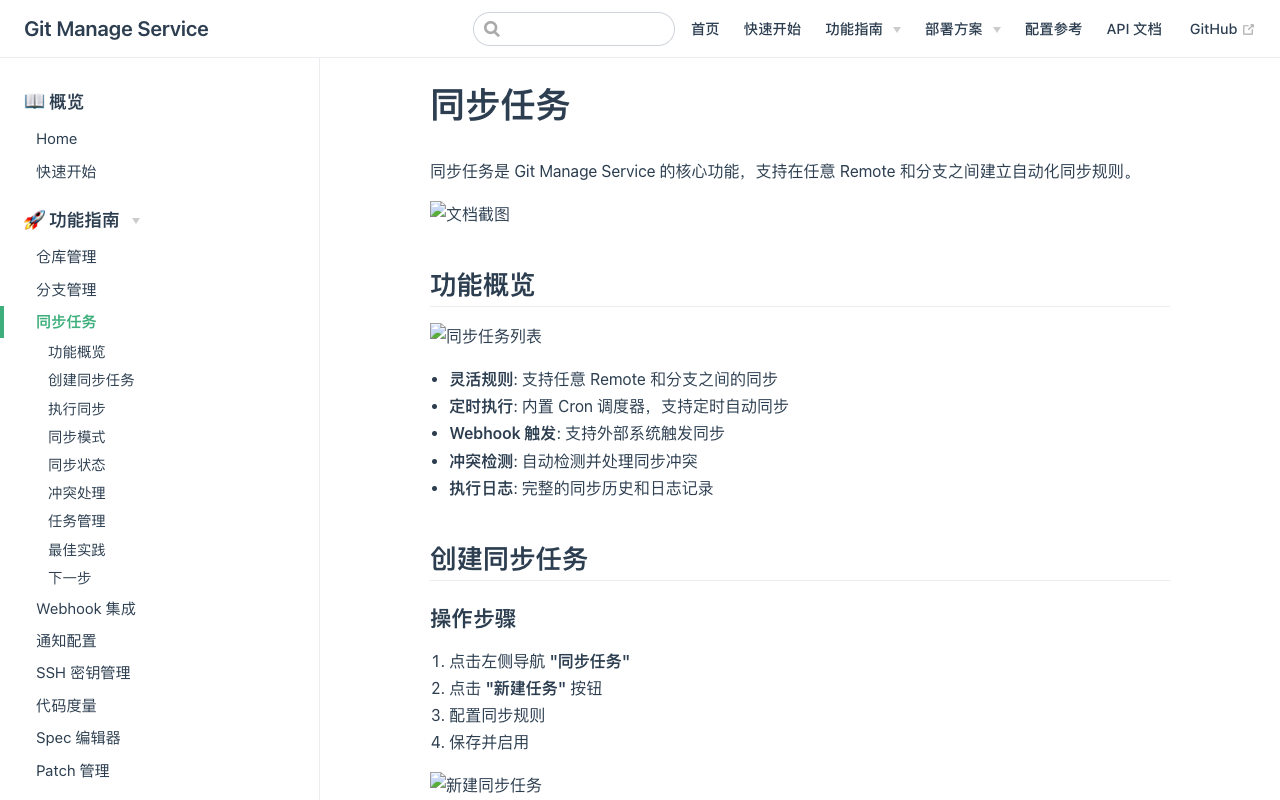Go to SSH 密钥管理 in the sidebar

(83, 673)
